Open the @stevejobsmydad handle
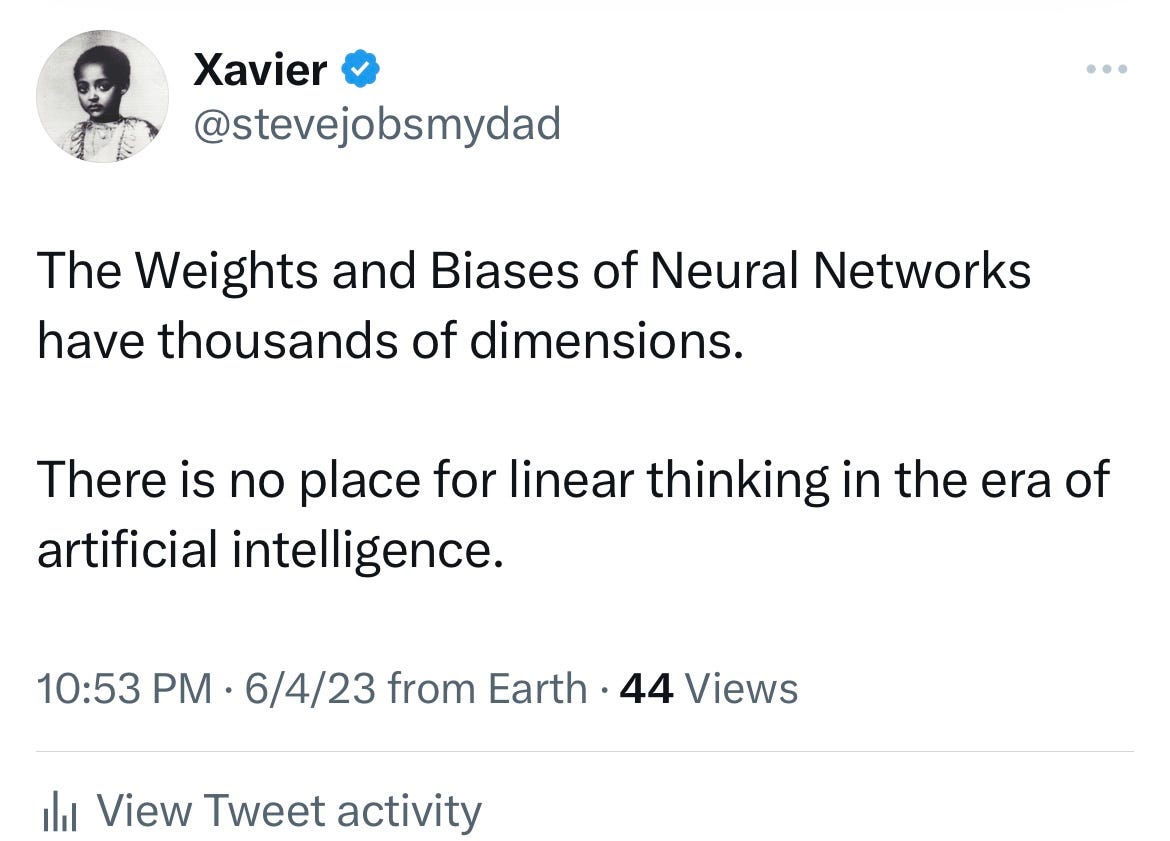Screen dimensions: 1170x841 (x=377, y=124)
